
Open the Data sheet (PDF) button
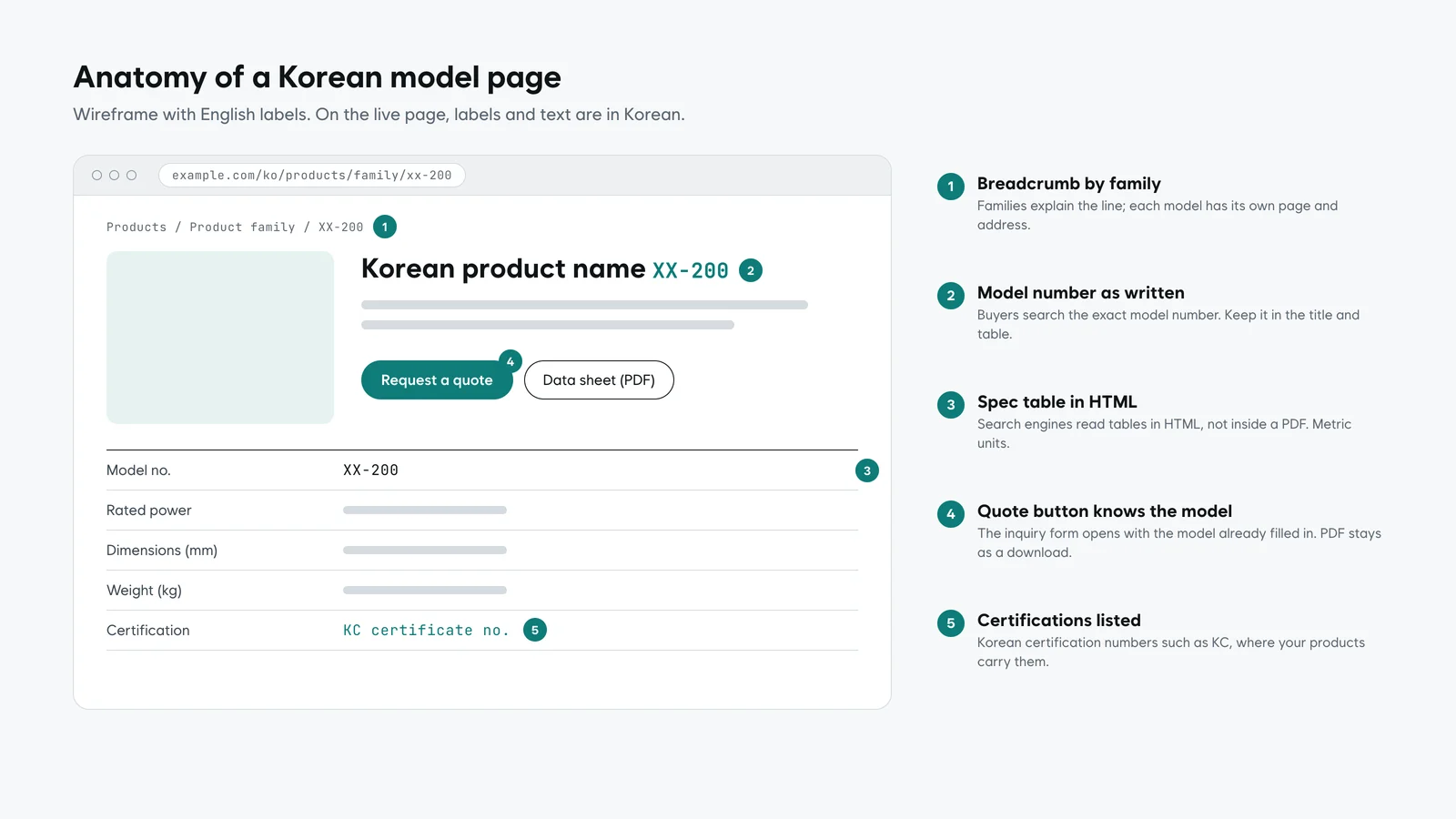point(599,380)
